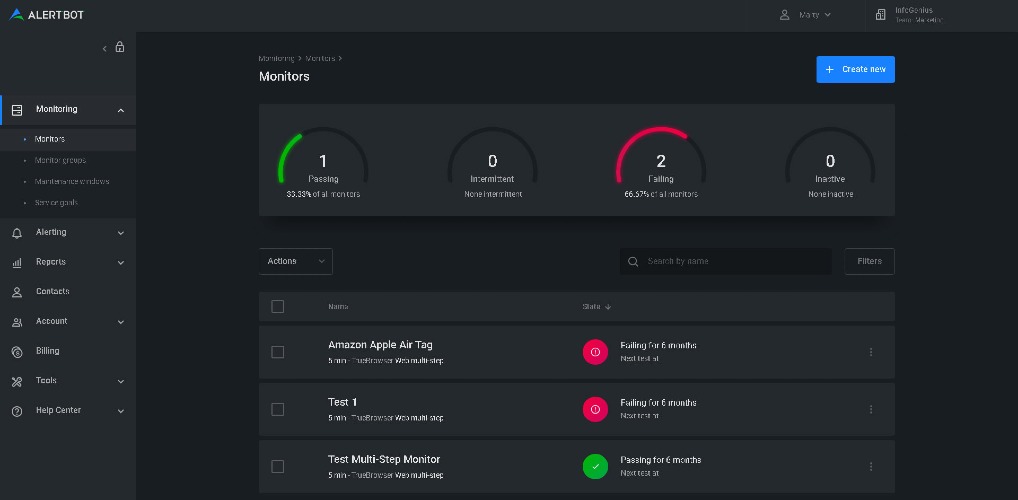Click the AlertBot logo

(x=50, y=15)
